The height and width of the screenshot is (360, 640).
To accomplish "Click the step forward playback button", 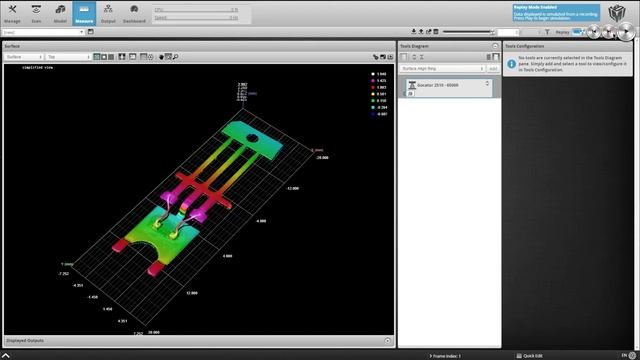I will coord(609,31).
